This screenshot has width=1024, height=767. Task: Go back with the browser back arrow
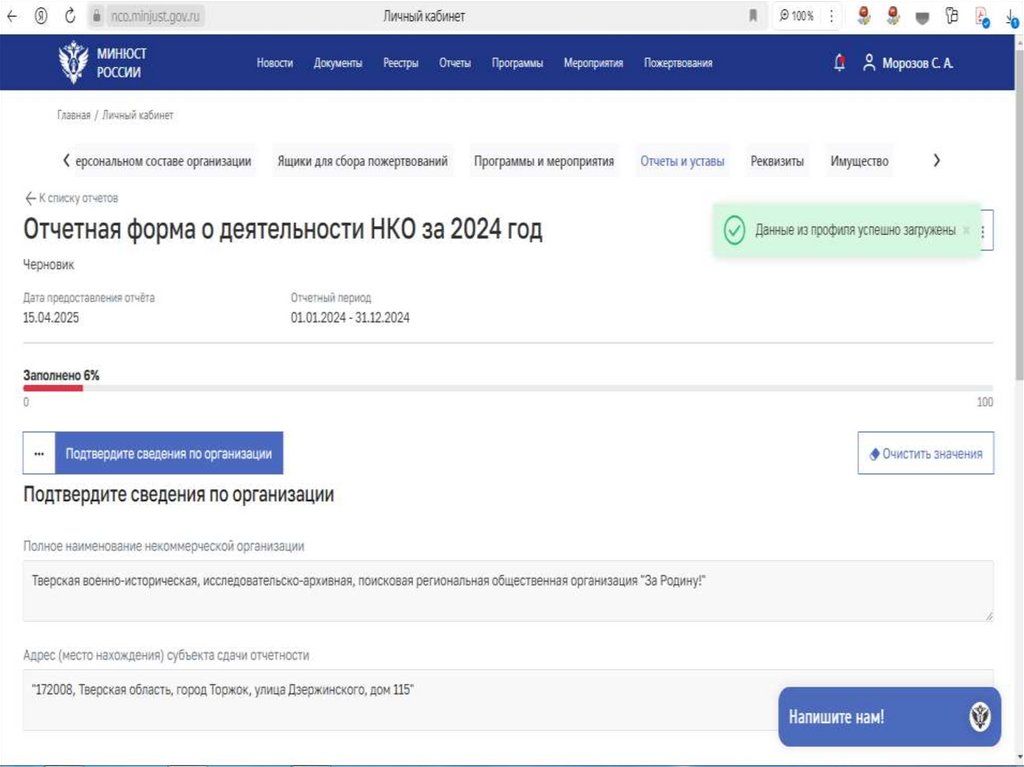click(x=12, y=16)
